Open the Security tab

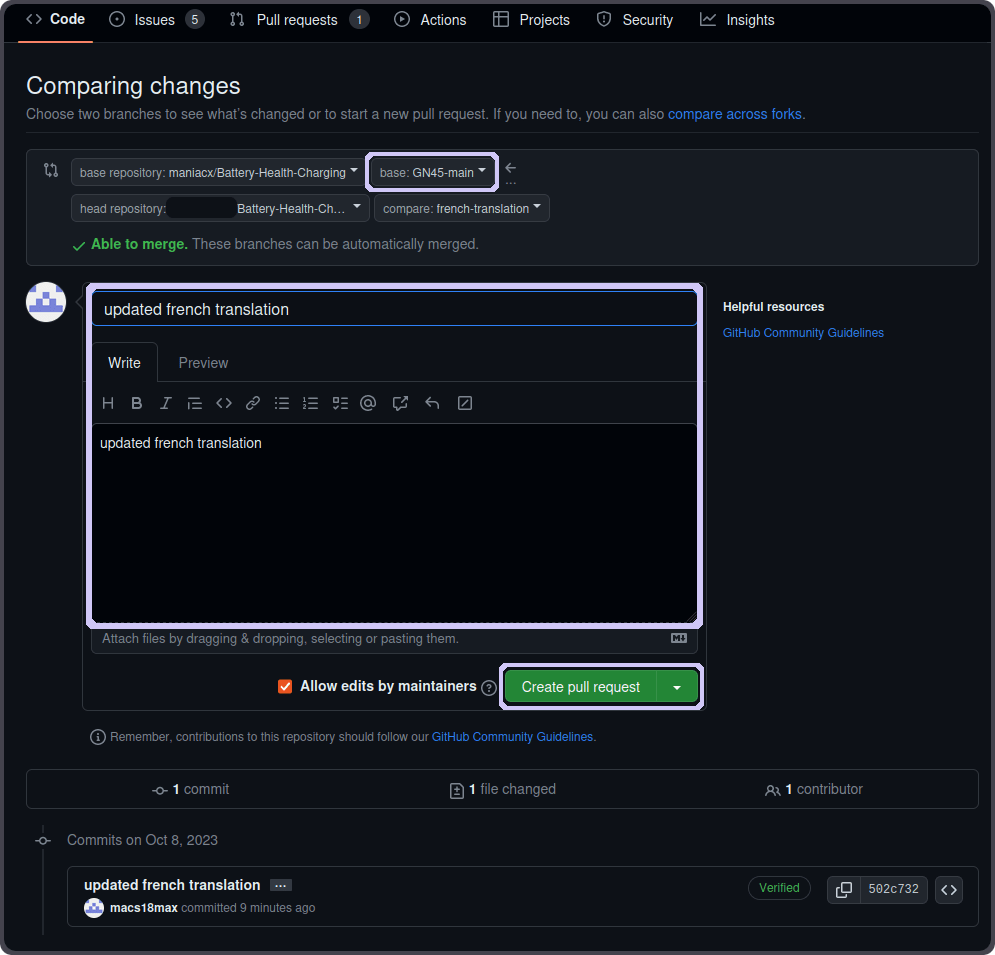(x=635, y=20)
